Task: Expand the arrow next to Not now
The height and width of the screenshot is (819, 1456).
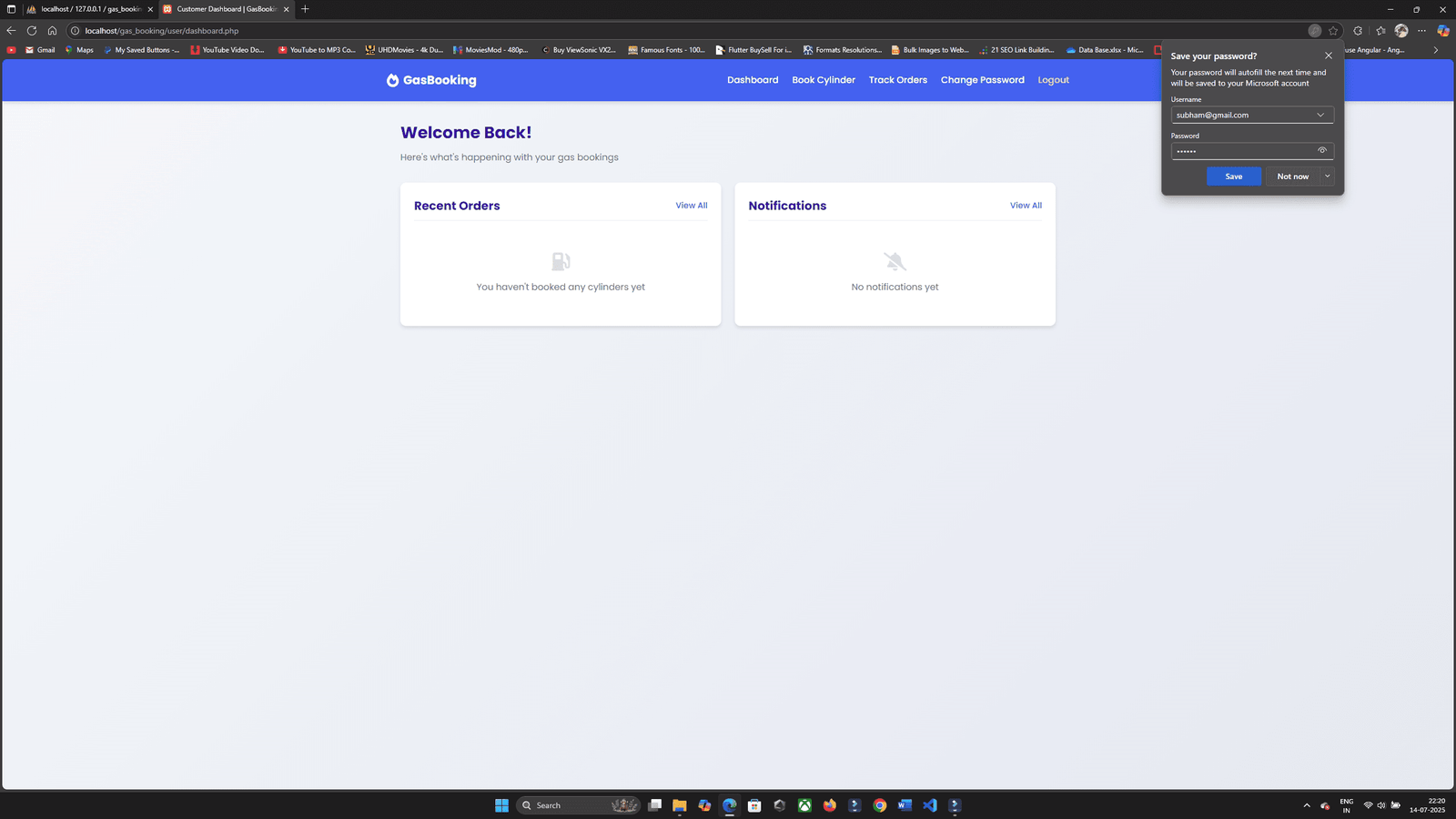Action: point(1328,177)
